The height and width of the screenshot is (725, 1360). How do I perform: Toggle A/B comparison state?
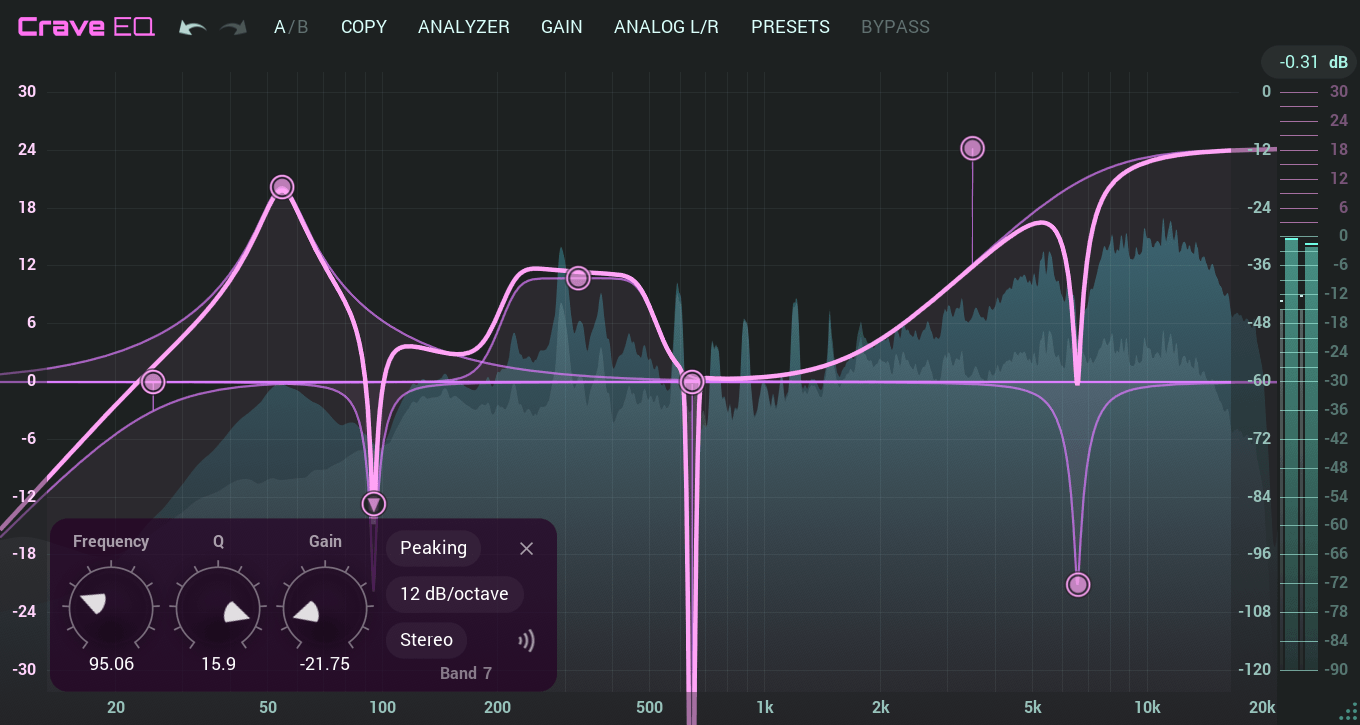point(291,27)
